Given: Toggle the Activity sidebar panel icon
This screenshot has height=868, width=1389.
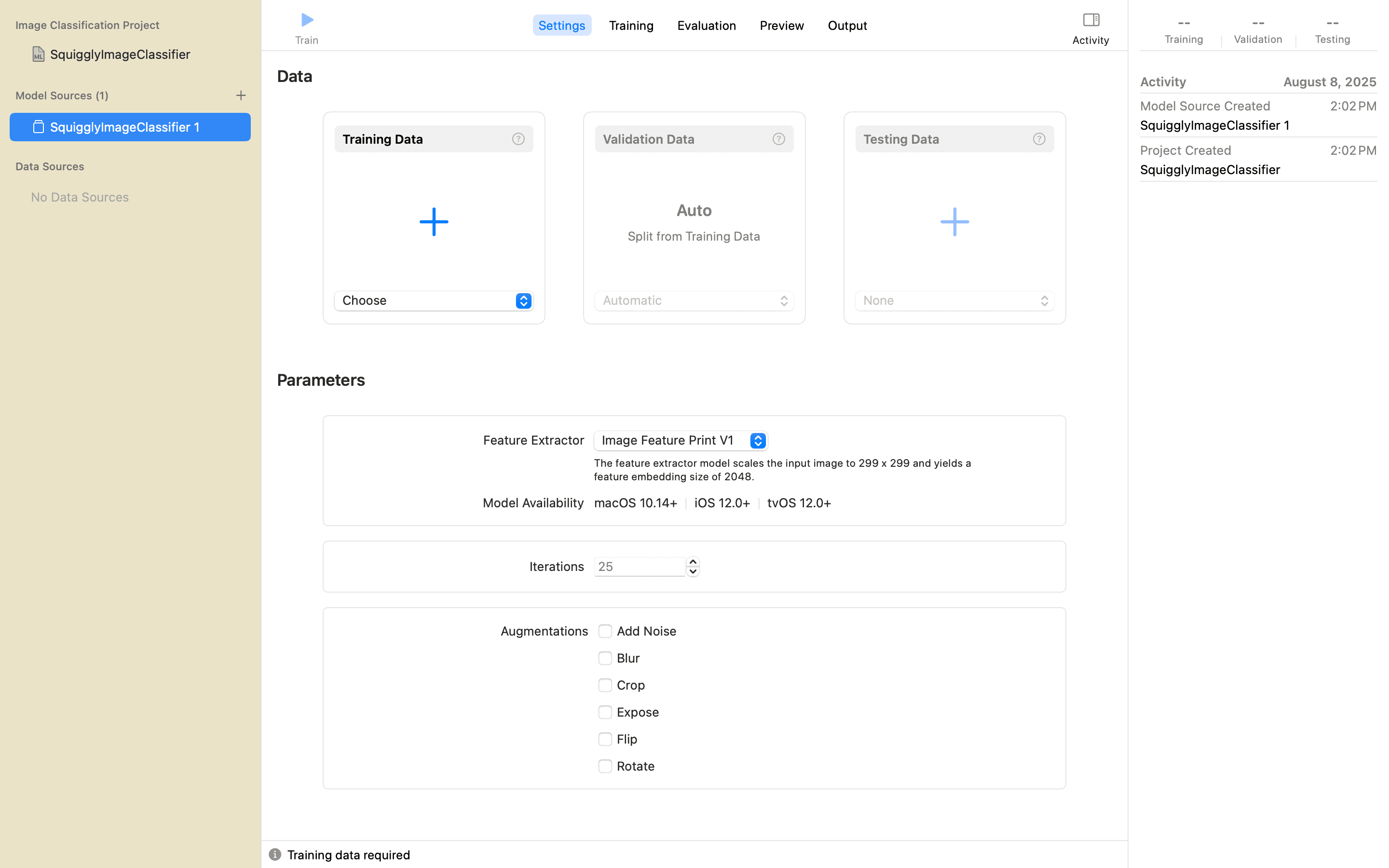Looking at the screenshot, I should tap(1090, 21).
